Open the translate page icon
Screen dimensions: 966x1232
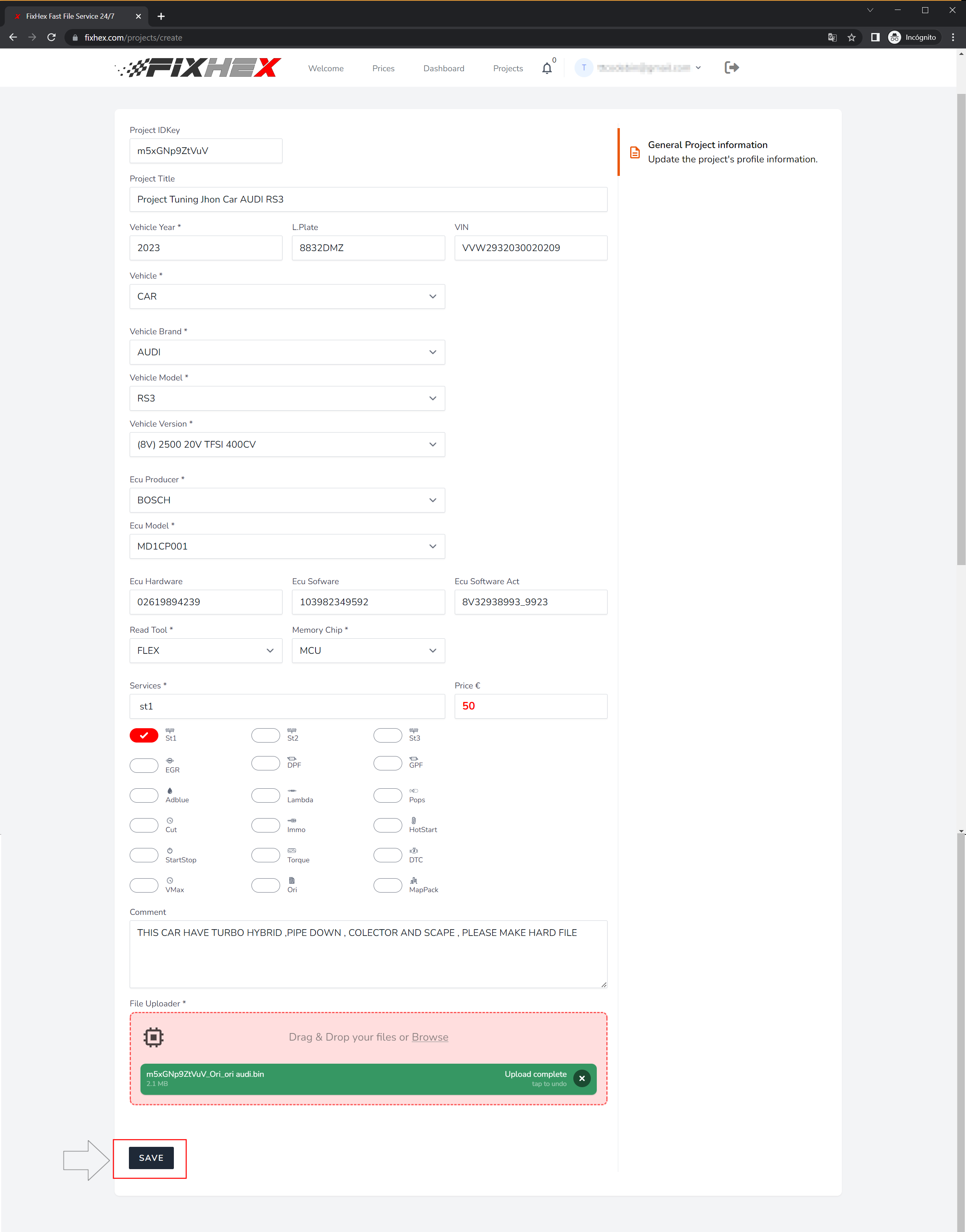pyautogui.click(x=832, y=37)
